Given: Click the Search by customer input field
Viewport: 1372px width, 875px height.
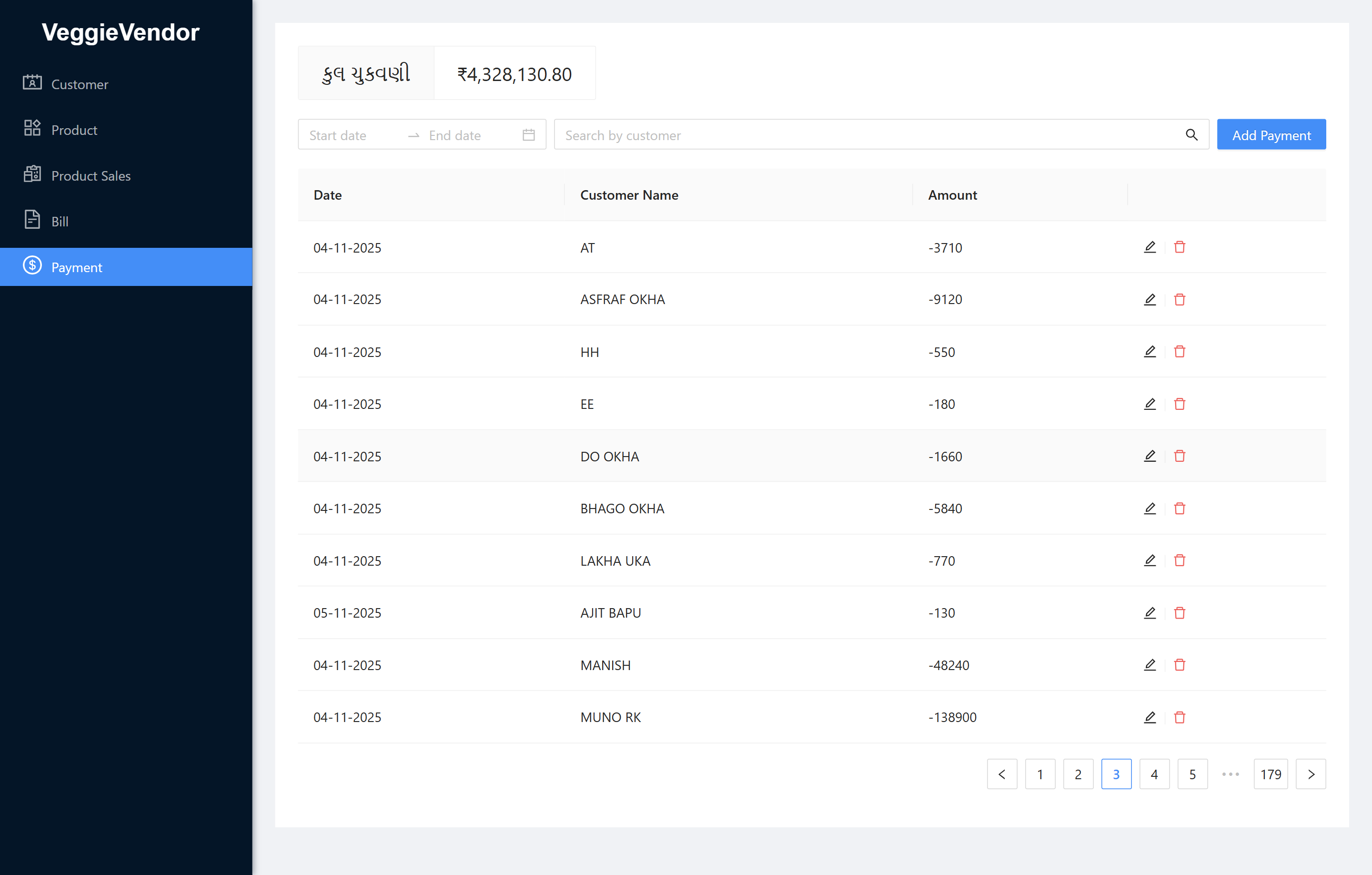Looking at the screenshot, I should pos(797,135).
